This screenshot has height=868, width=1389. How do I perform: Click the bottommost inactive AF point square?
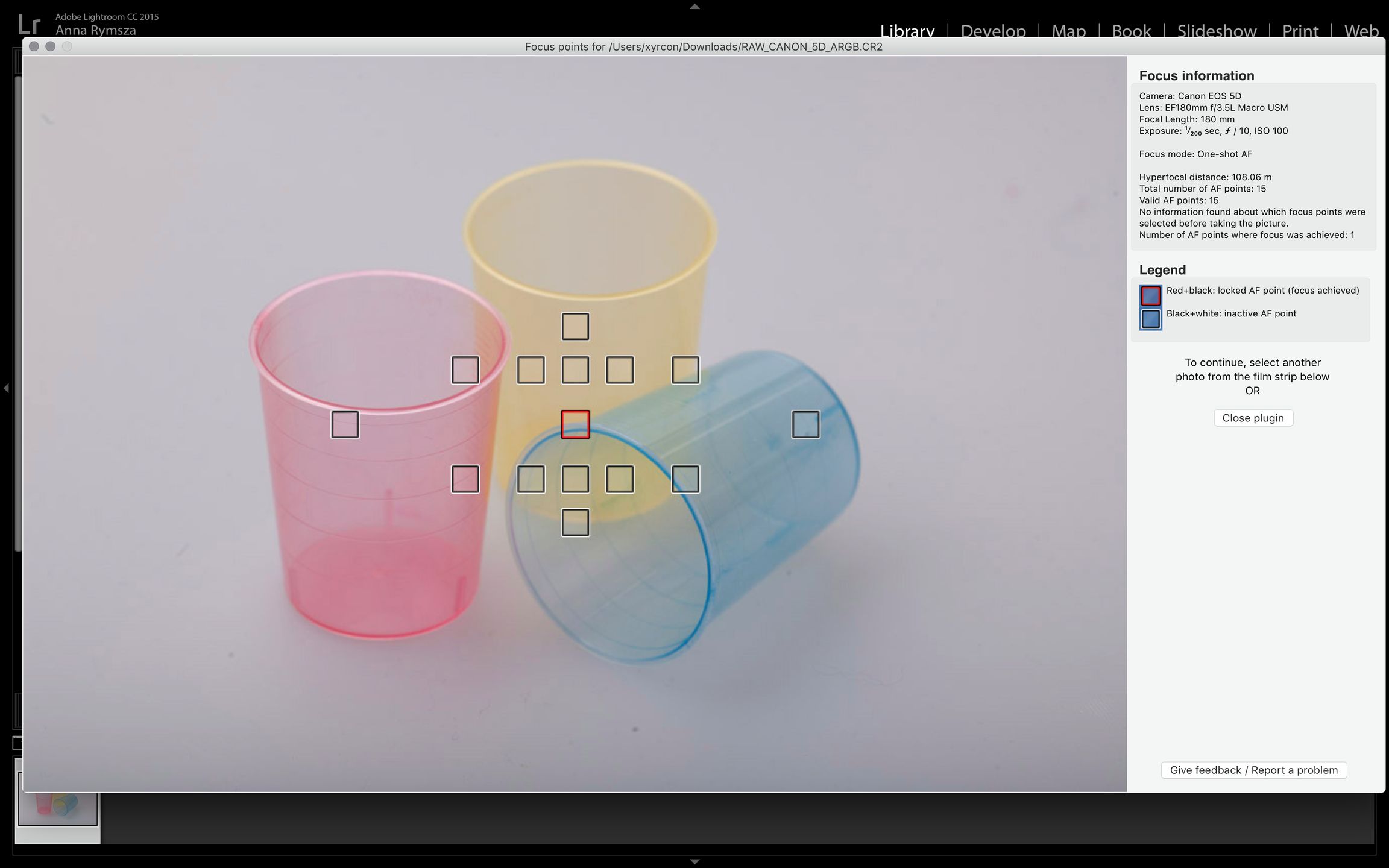(575, 523)
